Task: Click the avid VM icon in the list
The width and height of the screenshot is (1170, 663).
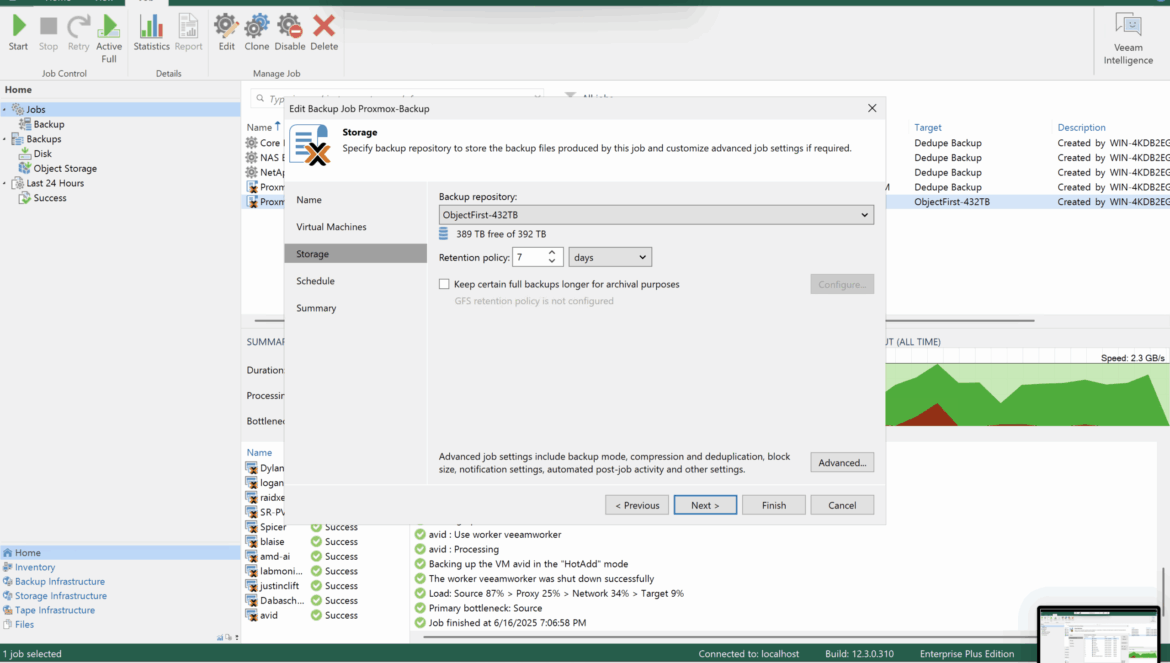Action: [251, 616]
